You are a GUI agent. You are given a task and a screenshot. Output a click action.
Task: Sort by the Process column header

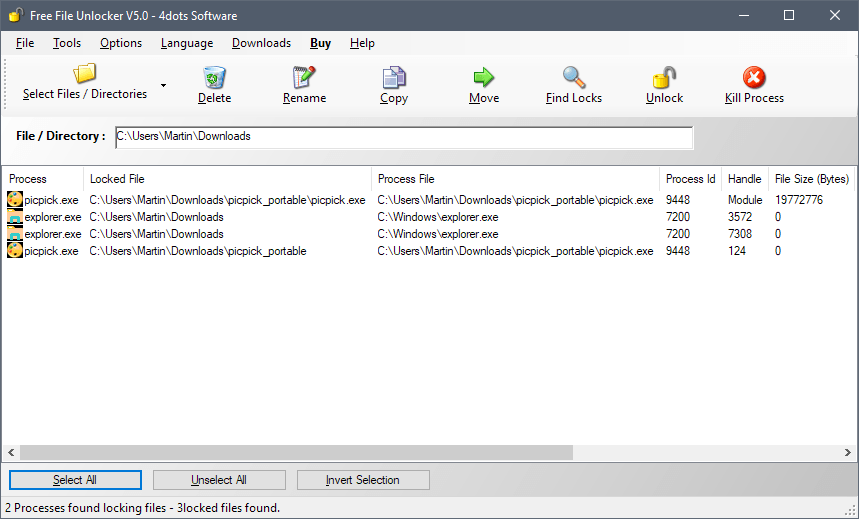tap(43, 179)
